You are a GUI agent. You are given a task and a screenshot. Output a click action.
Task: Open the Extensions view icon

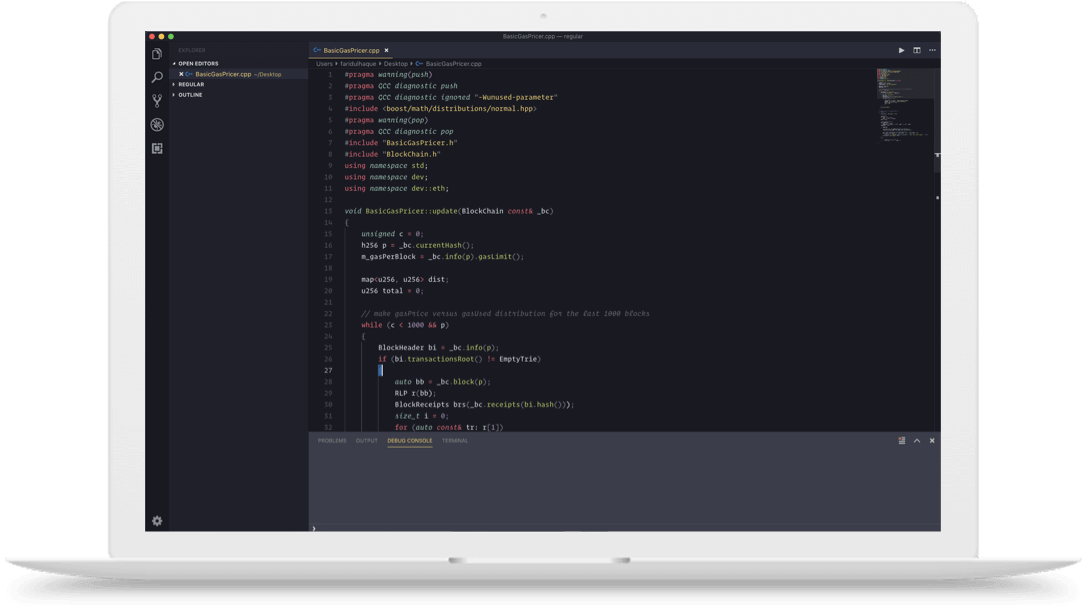pyautogui.click(x=157, y=148)
